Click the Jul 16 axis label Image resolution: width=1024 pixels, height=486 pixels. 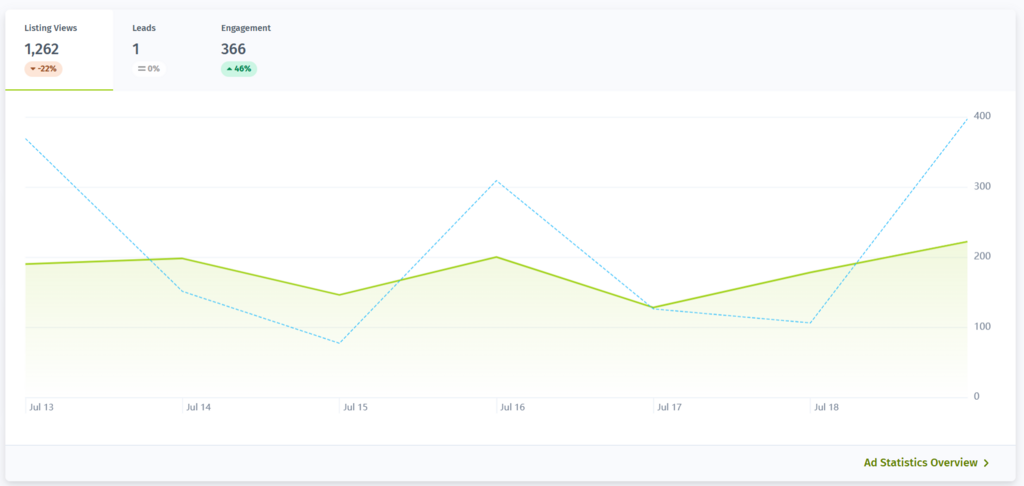512,407
